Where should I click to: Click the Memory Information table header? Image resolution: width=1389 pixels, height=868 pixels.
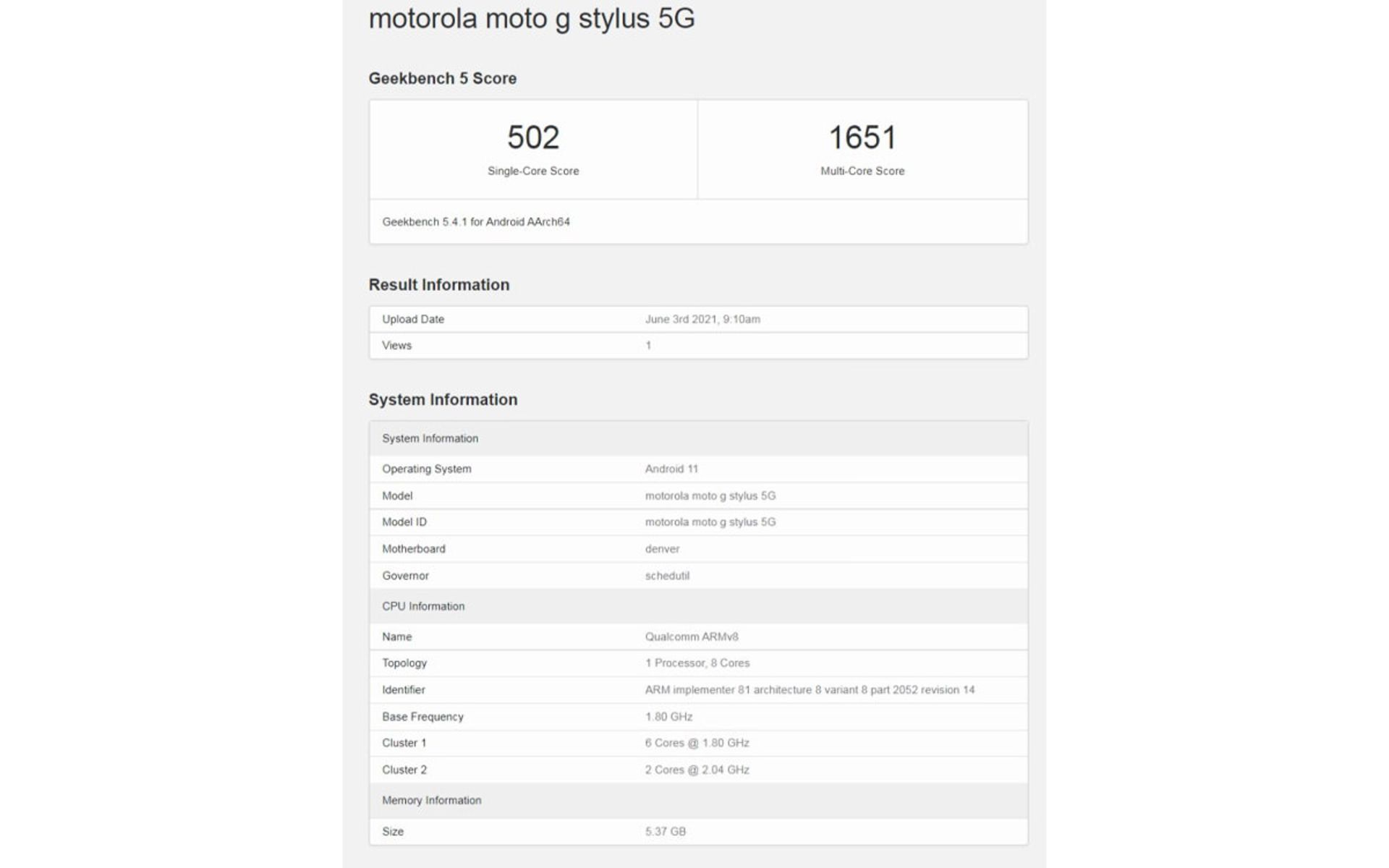(431, 800)
